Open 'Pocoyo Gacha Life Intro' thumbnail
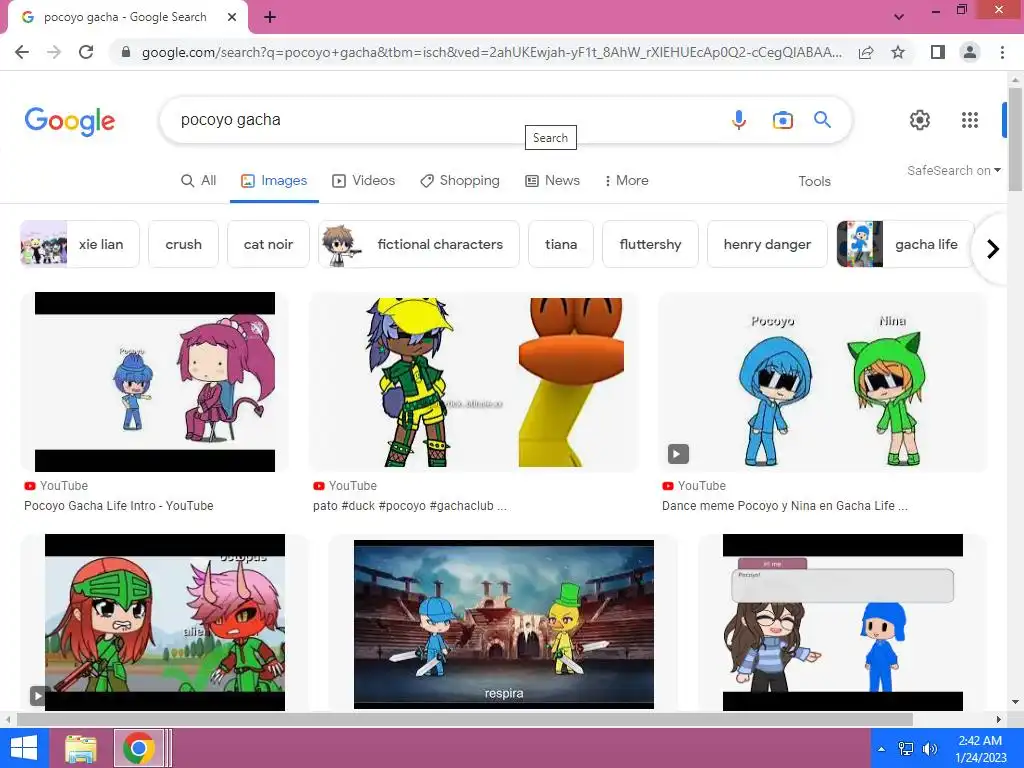 [x=155, y=382]
